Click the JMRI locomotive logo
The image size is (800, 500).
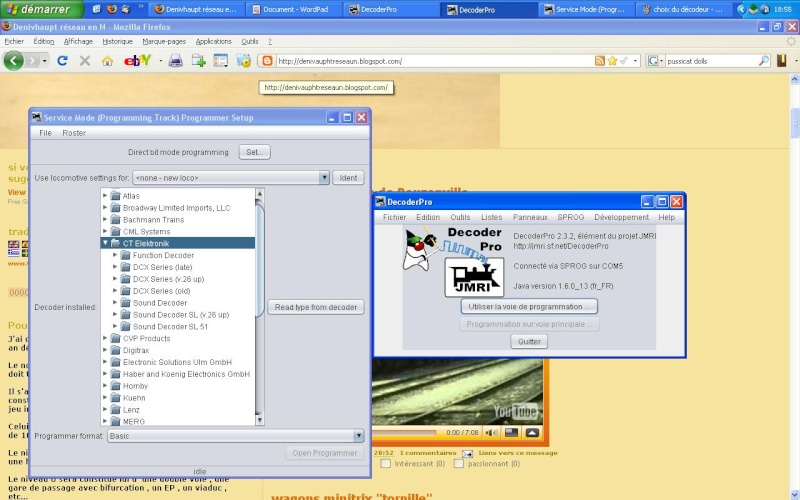[x=474, y=277]
